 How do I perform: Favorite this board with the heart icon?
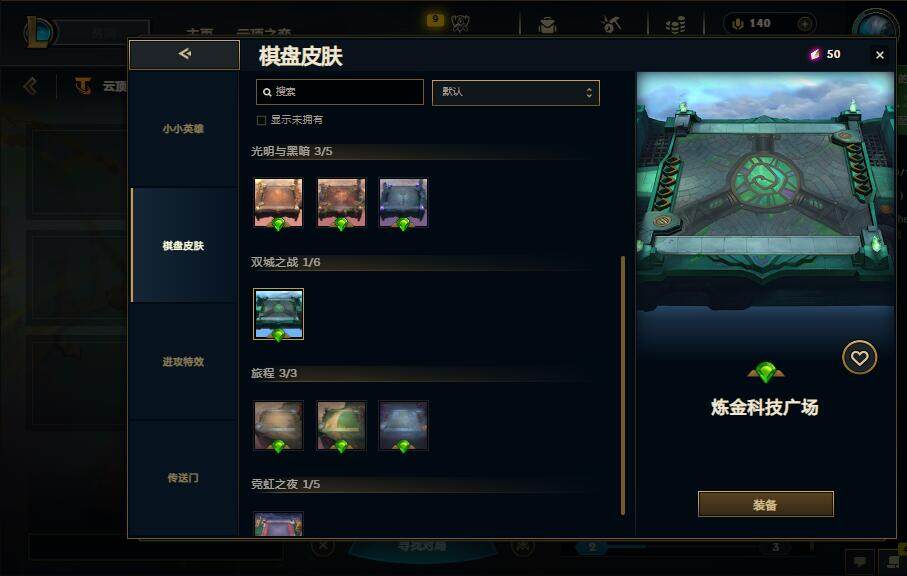pos(859,357)
